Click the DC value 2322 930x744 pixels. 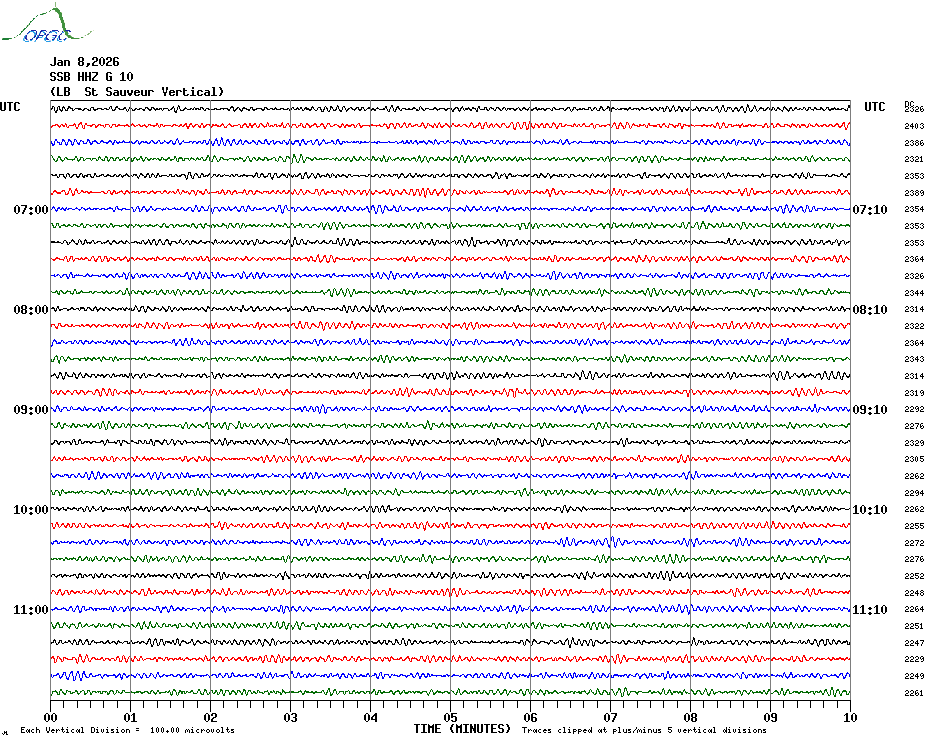pos(914,326)
